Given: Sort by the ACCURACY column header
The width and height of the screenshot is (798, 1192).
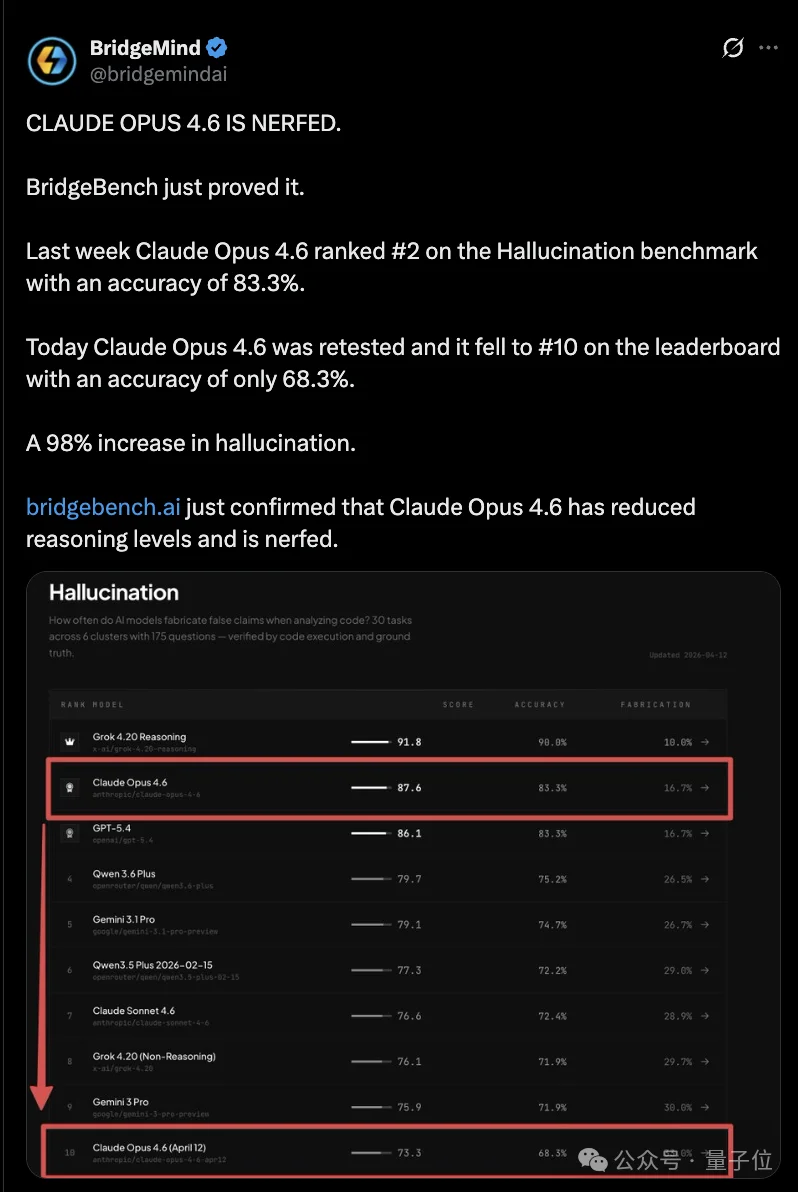Looking at the screenshot, I should point(540,705).
